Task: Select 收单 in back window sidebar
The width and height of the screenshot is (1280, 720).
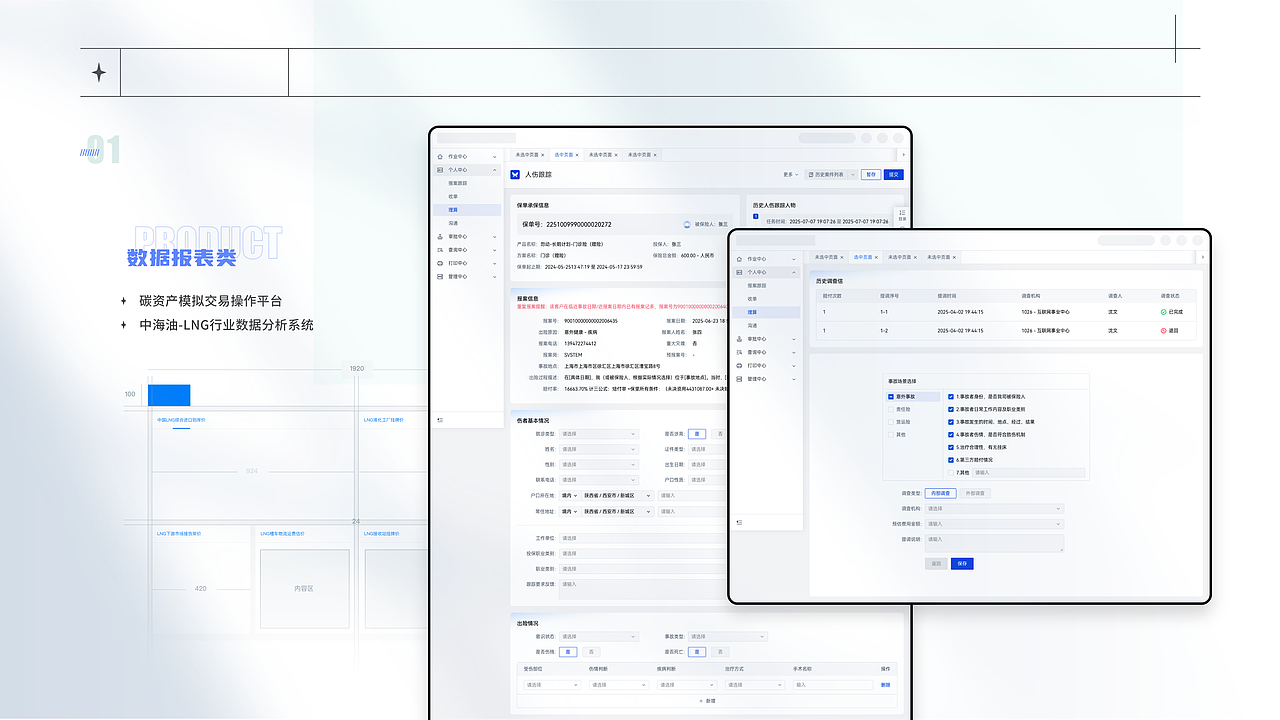Action: click(453, 197)
